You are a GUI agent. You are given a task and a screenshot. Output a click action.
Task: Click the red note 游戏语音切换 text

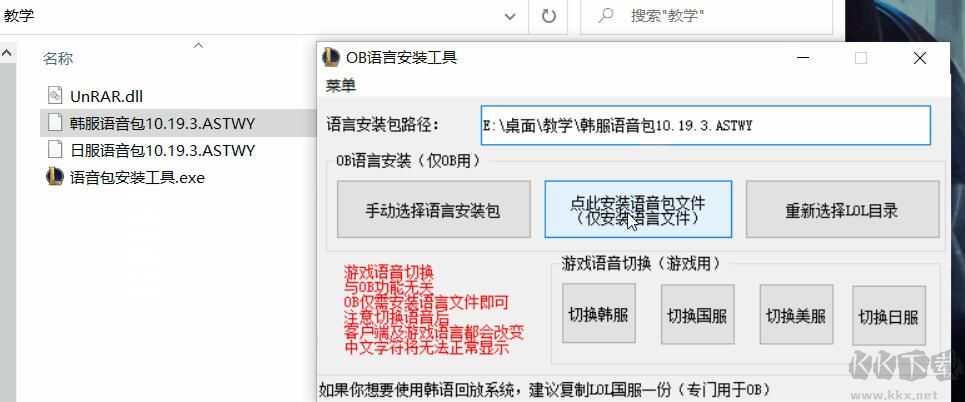tap(389, 271)
